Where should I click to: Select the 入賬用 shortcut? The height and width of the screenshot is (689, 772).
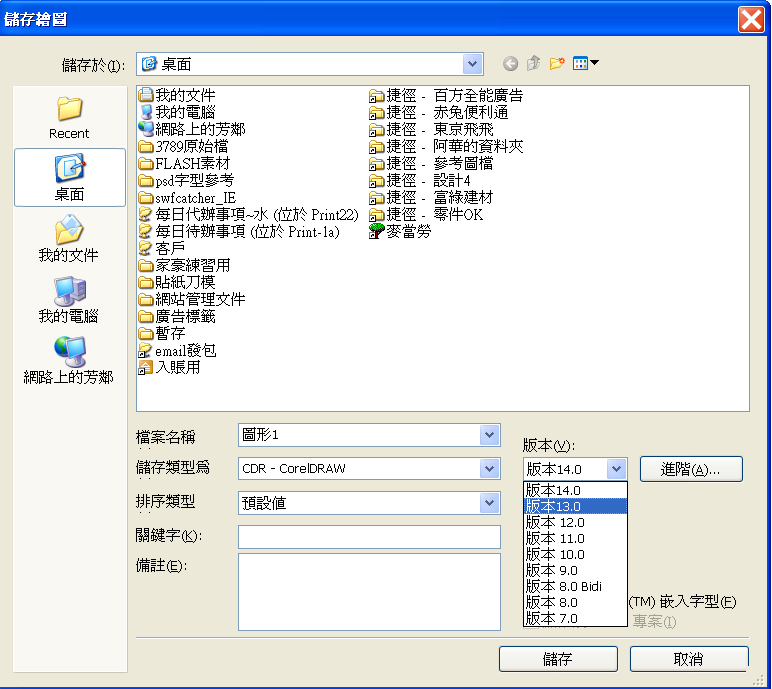coord(170,368)
